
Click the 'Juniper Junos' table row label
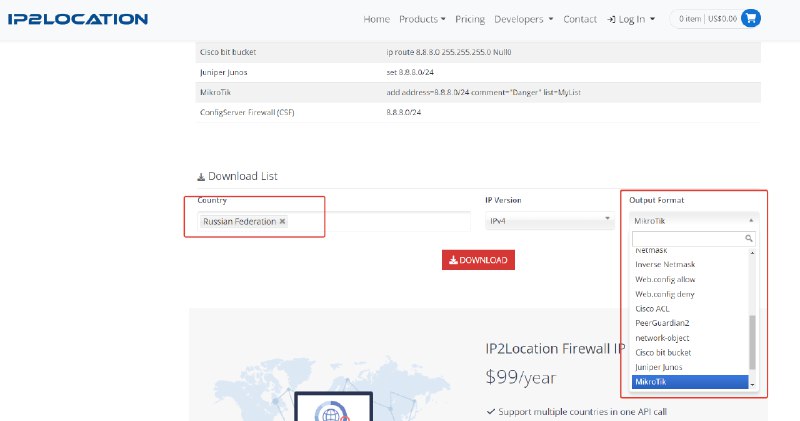click(223, 72)
